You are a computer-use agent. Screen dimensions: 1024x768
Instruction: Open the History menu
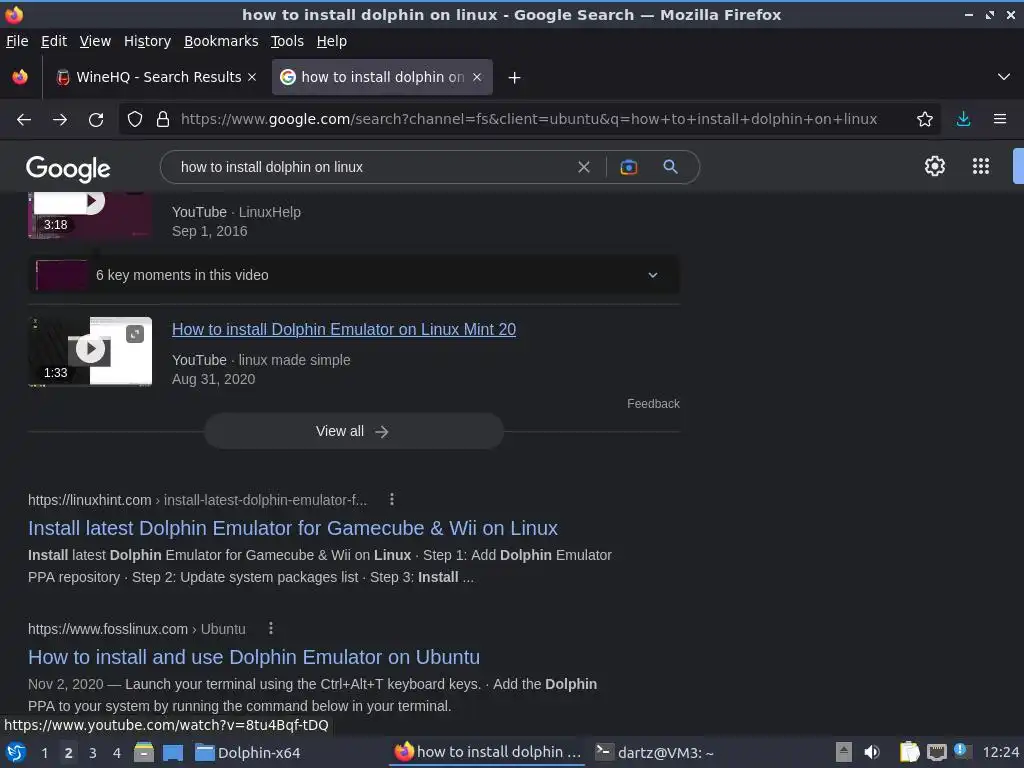pyautogui.click(x=148, y=41)
